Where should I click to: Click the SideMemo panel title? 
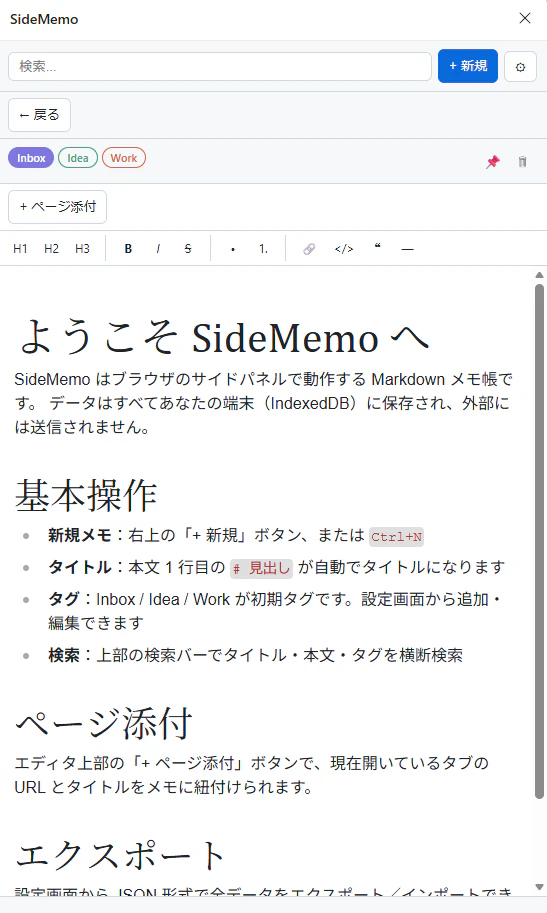click(44, 19)
